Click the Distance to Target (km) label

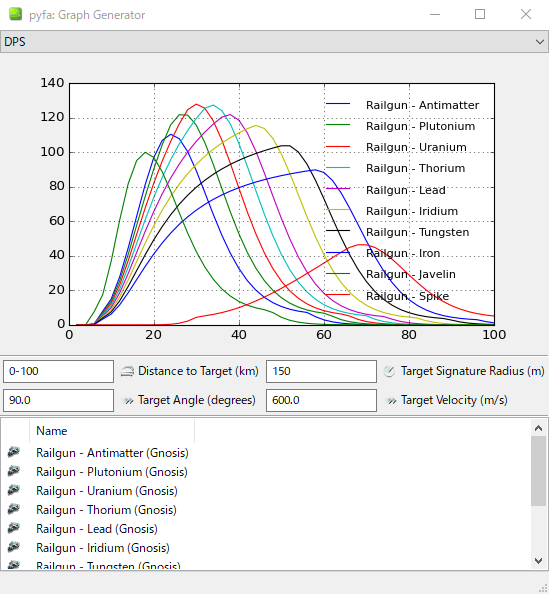click(198, 371)
